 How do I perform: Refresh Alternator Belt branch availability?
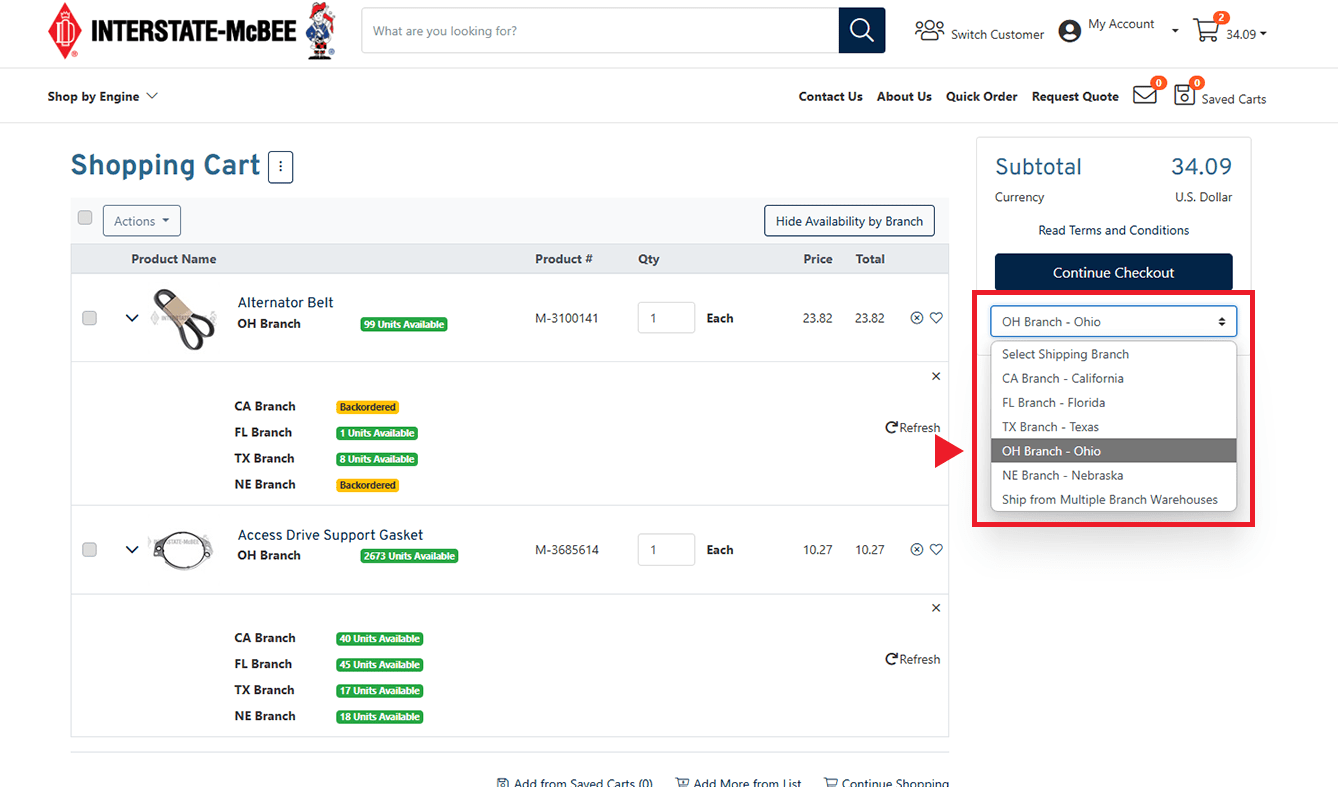(912, 428)
